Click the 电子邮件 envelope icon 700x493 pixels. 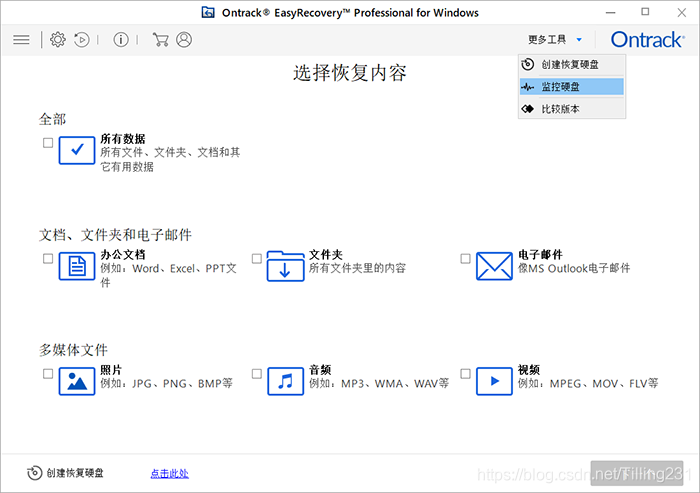pos(494,266)
